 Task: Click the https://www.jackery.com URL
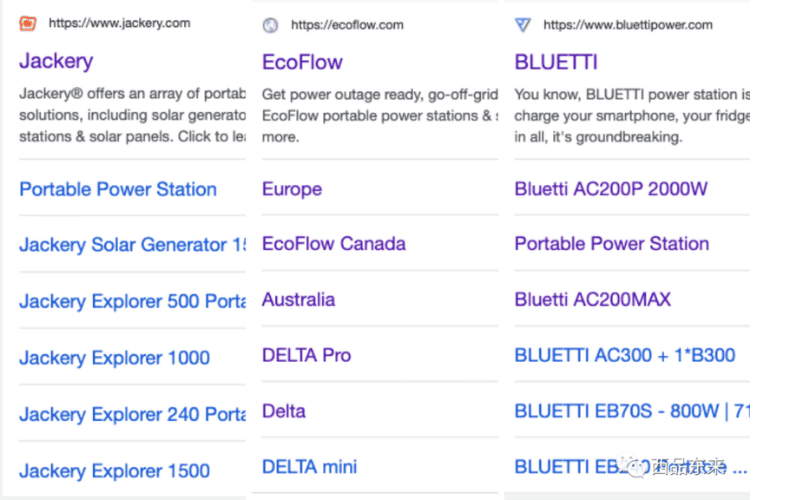pyautogui.click(x=119, y=23)
